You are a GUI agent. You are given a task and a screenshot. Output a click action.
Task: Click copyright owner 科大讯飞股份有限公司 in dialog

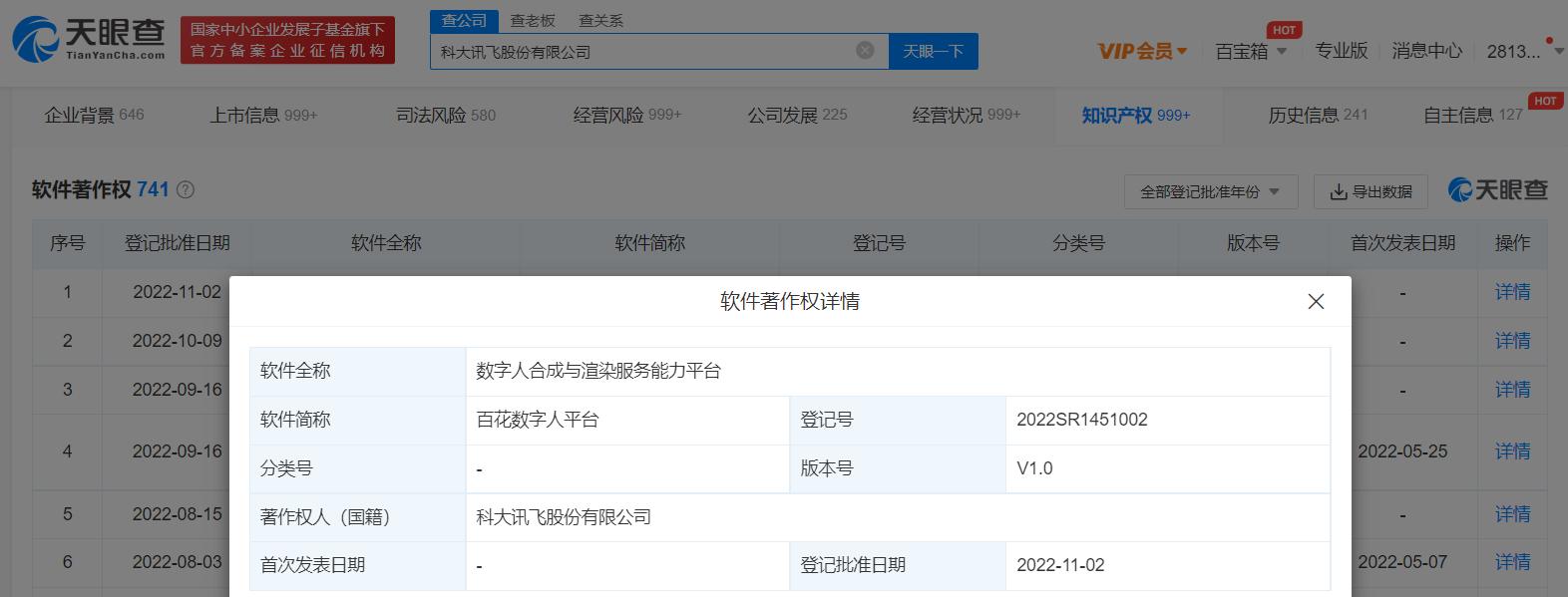click(x=564, y=517)
